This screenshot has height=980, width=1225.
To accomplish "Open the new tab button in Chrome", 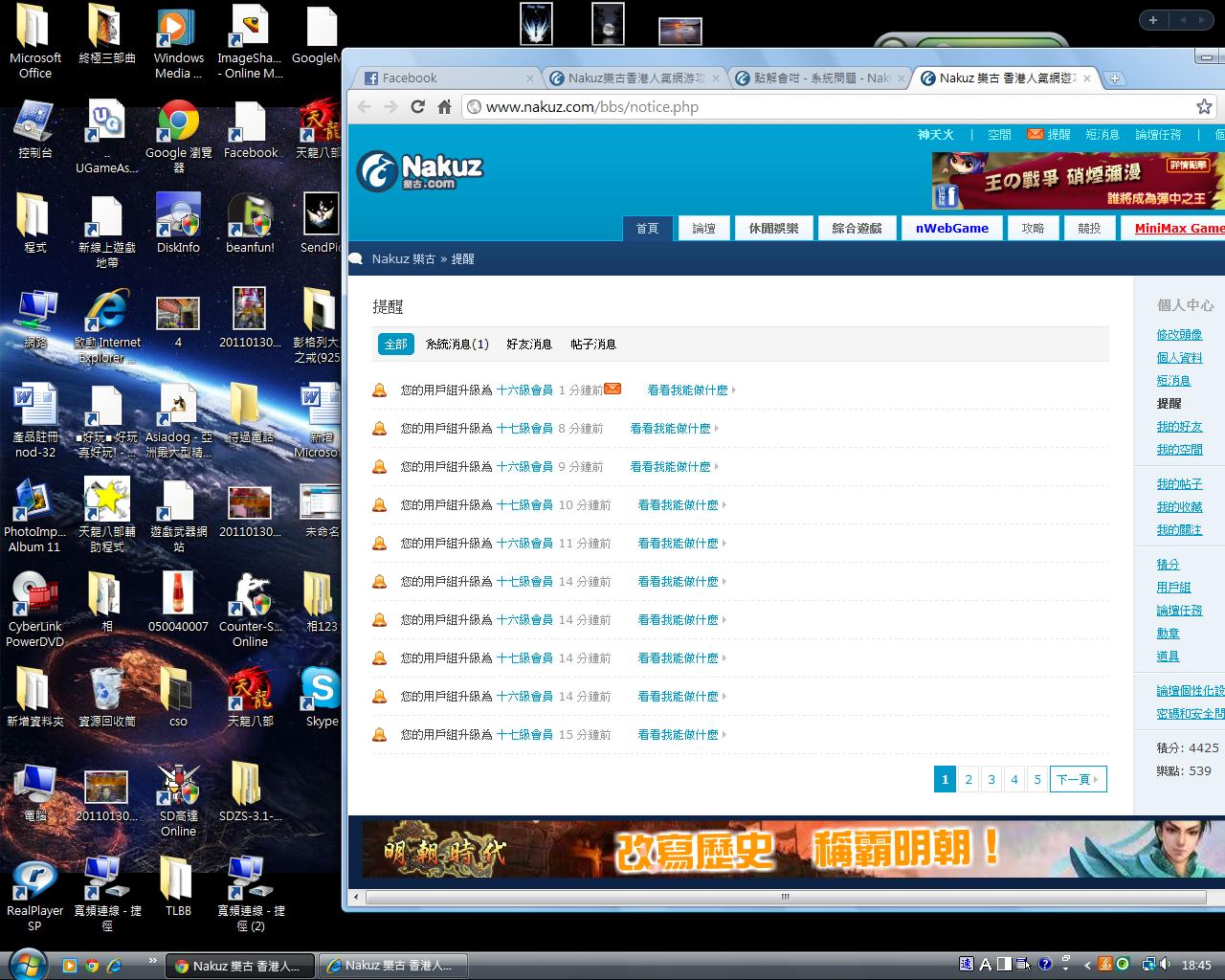I will pos(1115,78).
